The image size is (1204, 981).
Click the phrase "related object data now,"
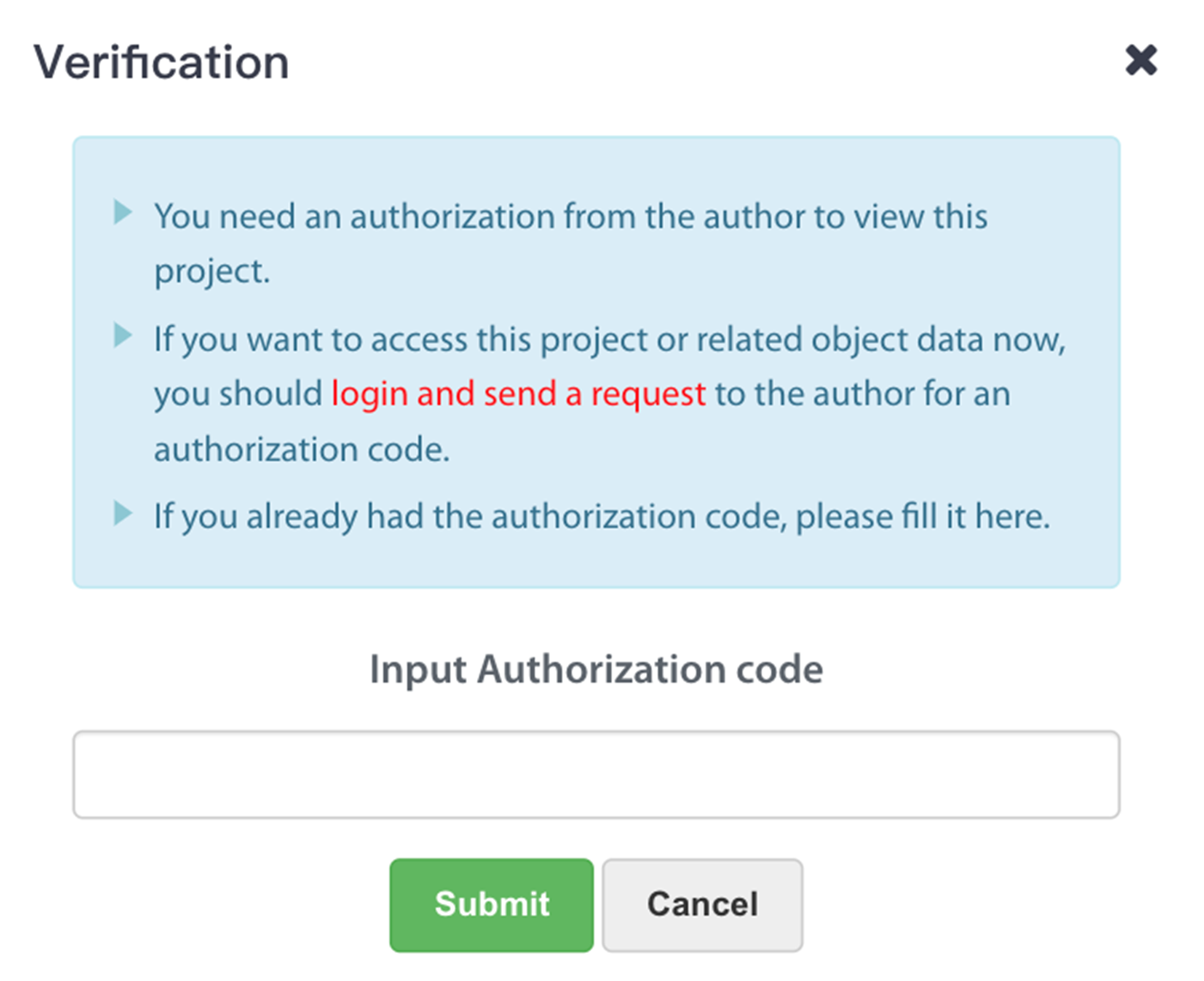pos(880,339)
